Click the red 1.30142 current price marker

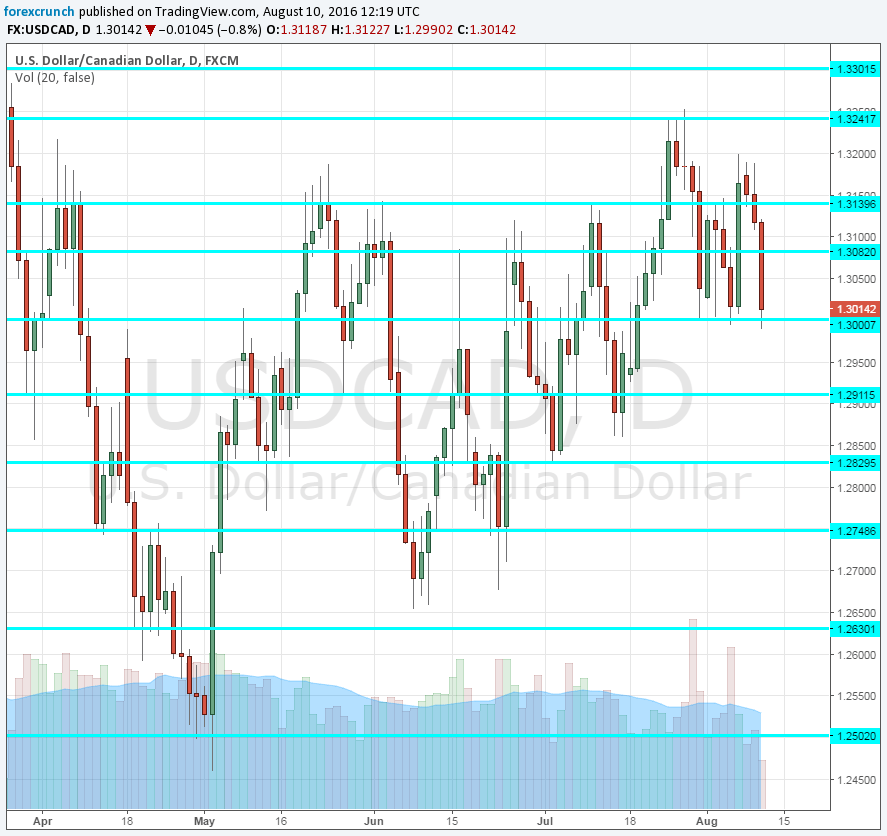tap(855, 309)
